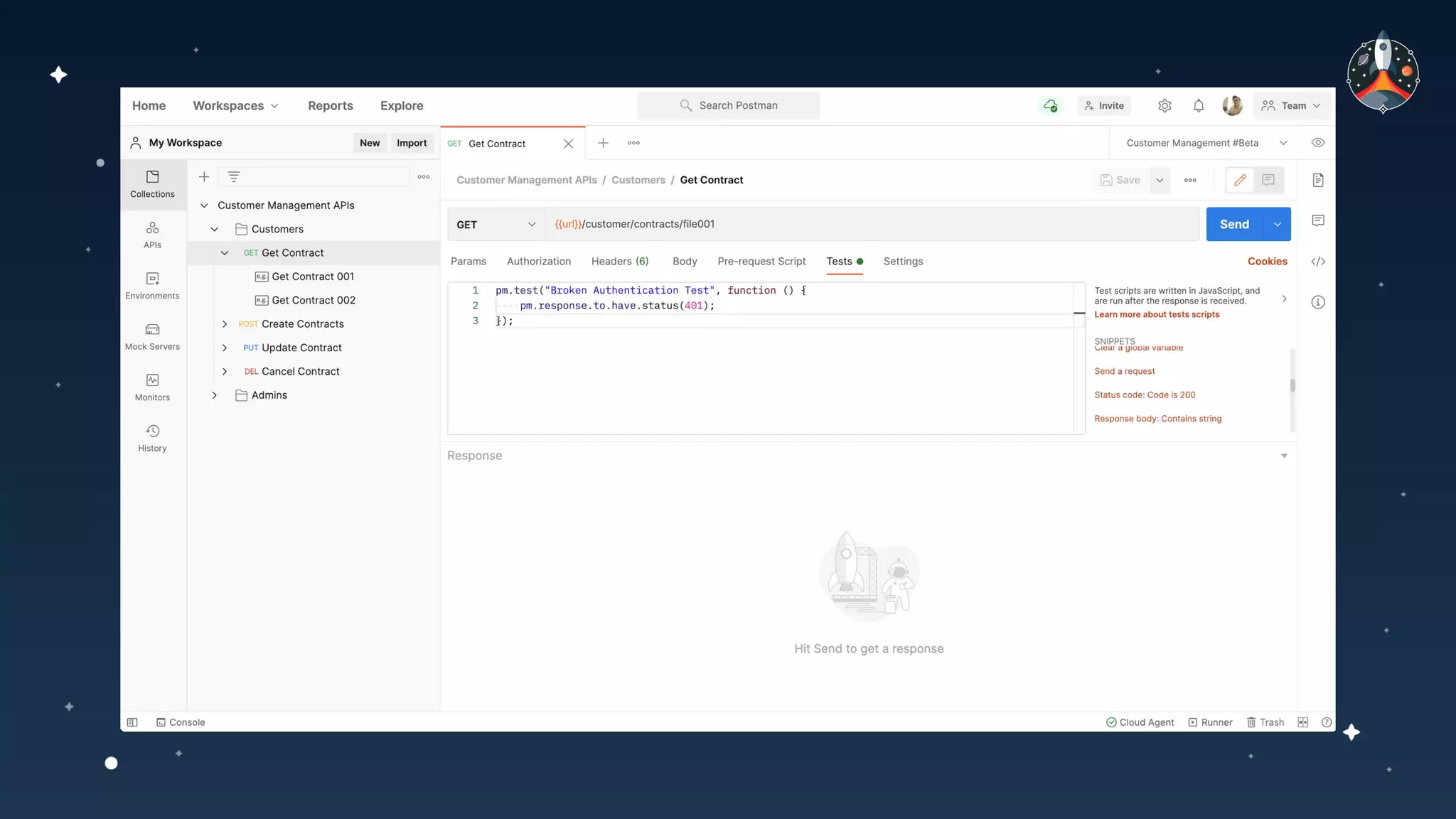This screenshot has width=1456, height=819.
Task: Toggle the two-pane layout icon
Action: 1302,722
